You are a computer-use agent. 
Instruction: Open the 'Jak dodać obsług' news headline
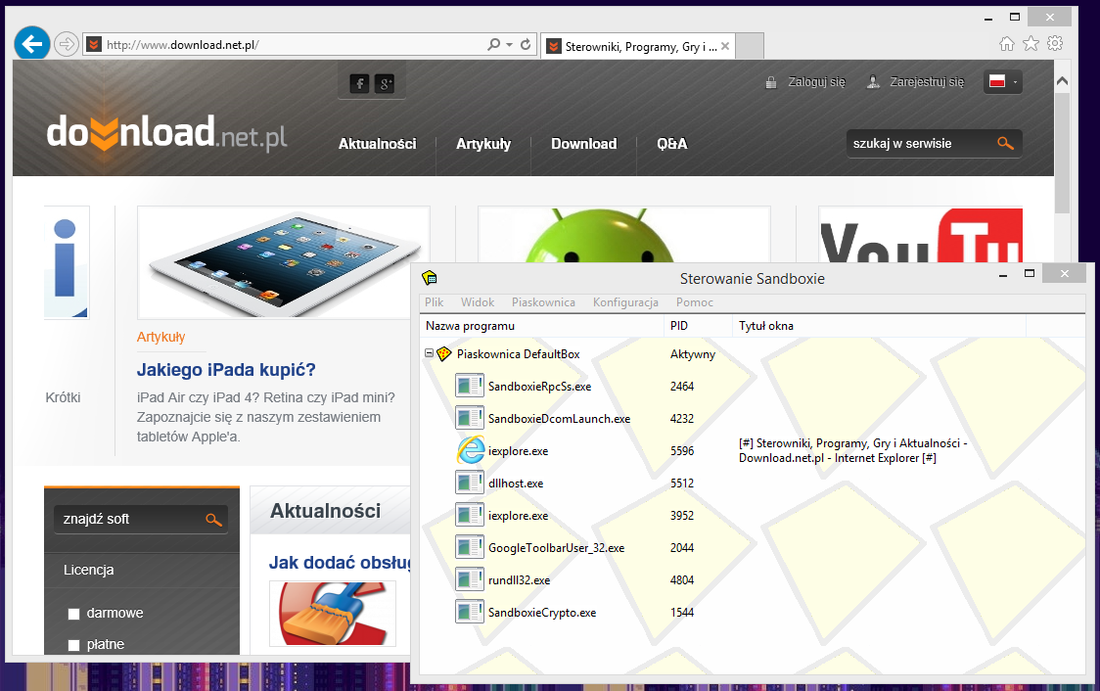coord(340,563)
